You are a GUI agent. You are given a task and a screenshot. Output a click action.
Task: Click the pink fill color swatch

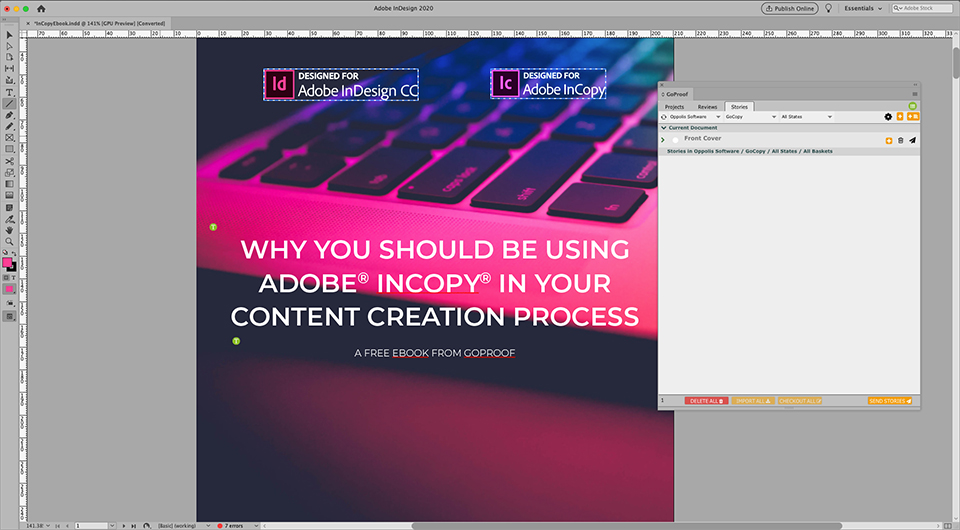(x=7, y=263)
